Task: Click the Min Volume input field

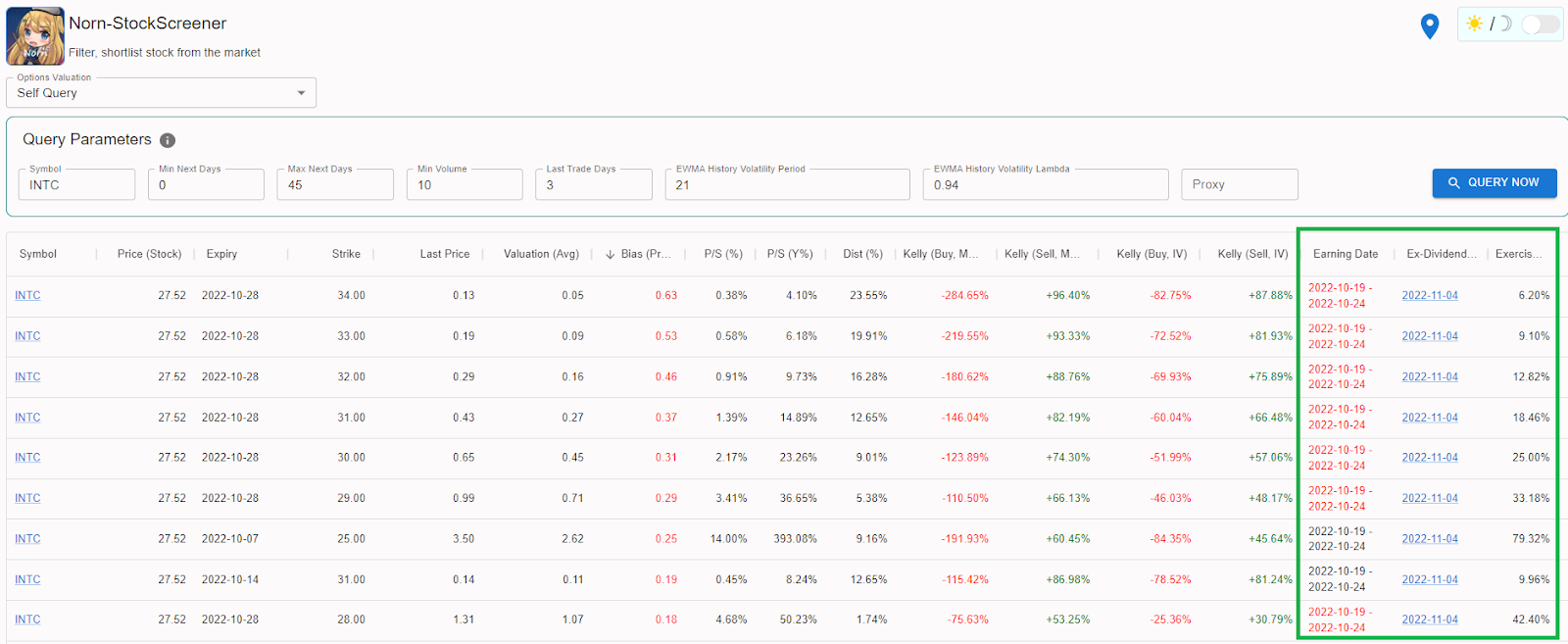Action: pyautogui.click(x=465, y=184)
